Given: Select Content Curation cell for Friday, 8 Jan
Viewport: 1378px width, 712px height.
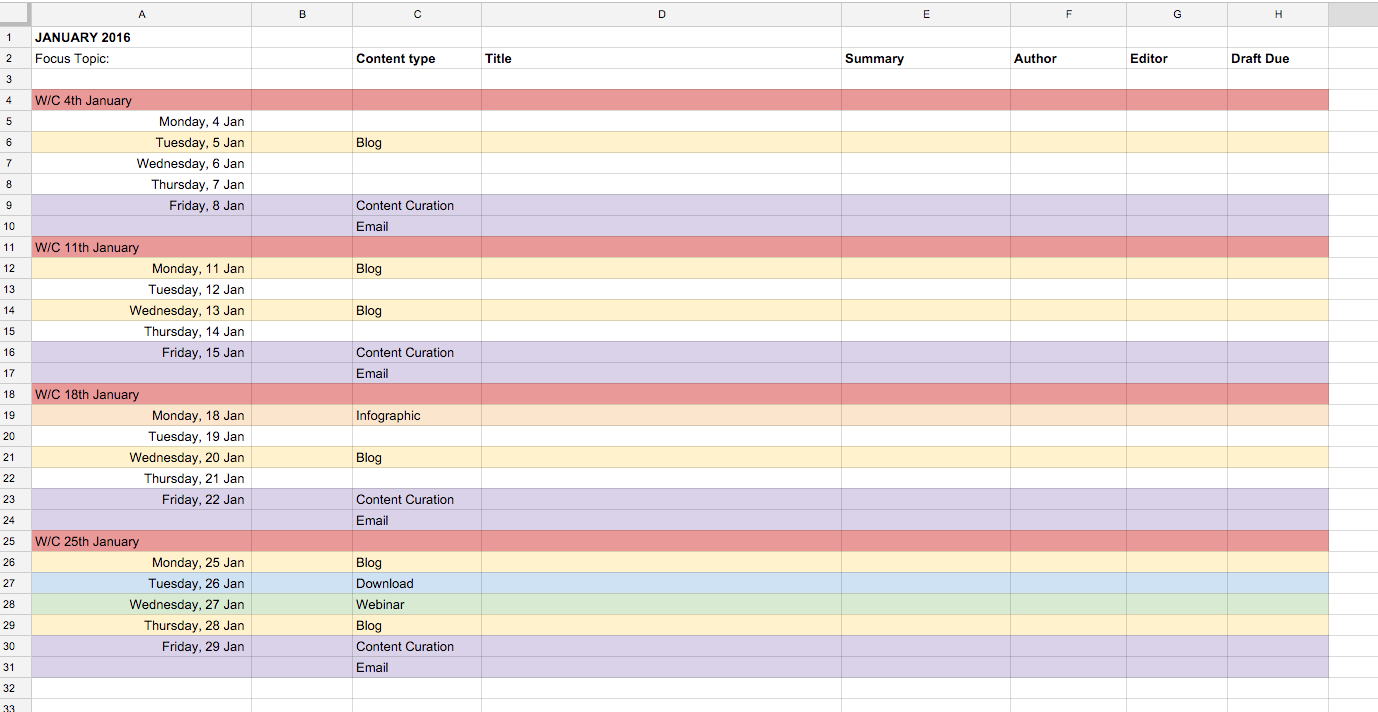Looking at the screenshot, I should tap(416, 206).
